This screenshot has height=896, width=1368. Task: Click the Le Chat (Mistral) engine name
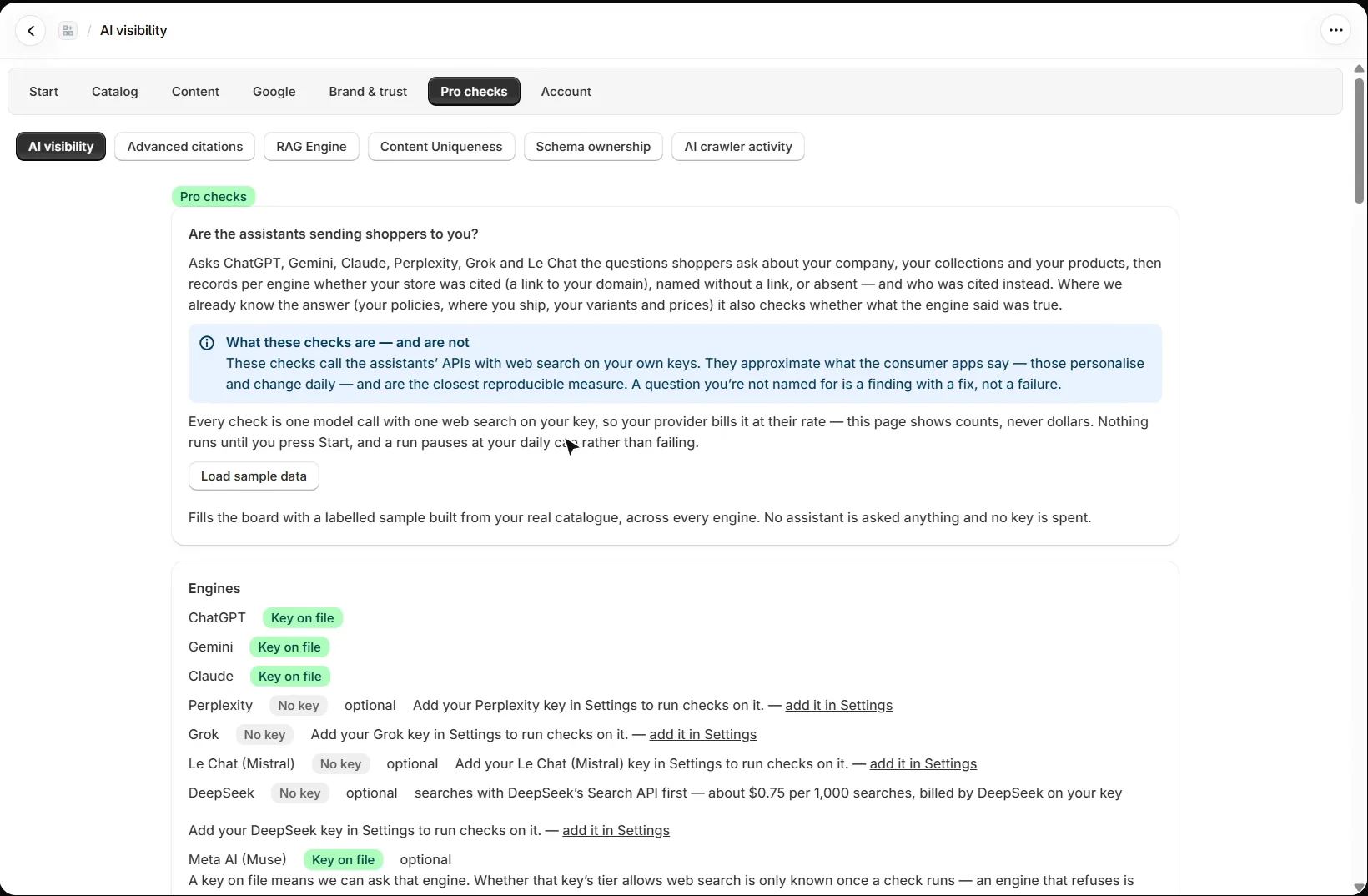pos(242,764)
